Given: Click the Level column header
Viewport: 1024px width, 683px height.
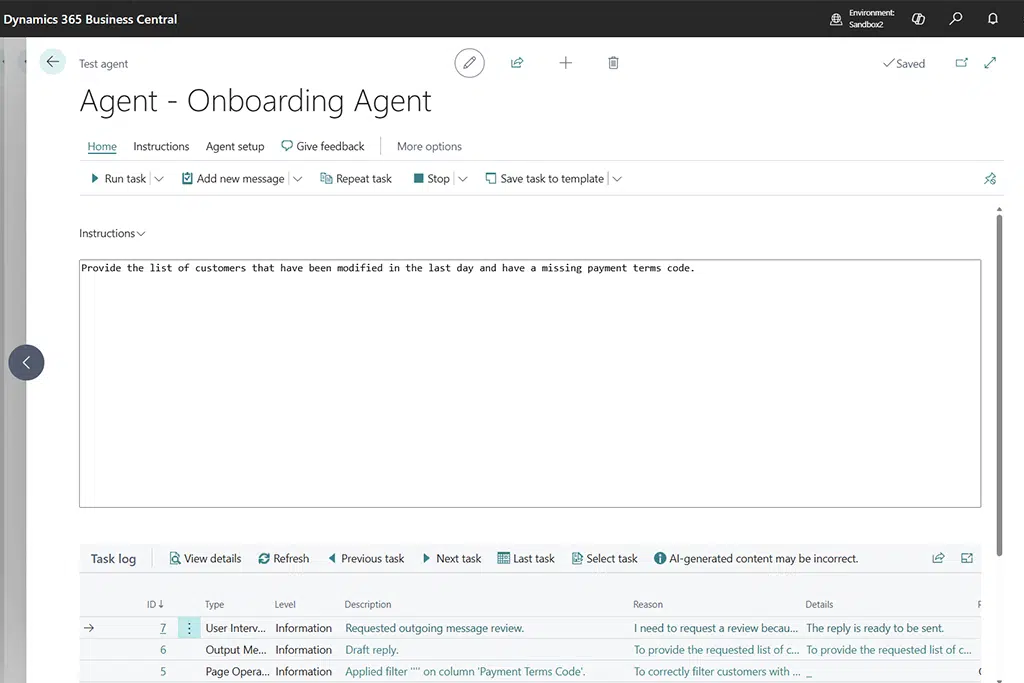Looking at the screenshot, I should (285, 604).
